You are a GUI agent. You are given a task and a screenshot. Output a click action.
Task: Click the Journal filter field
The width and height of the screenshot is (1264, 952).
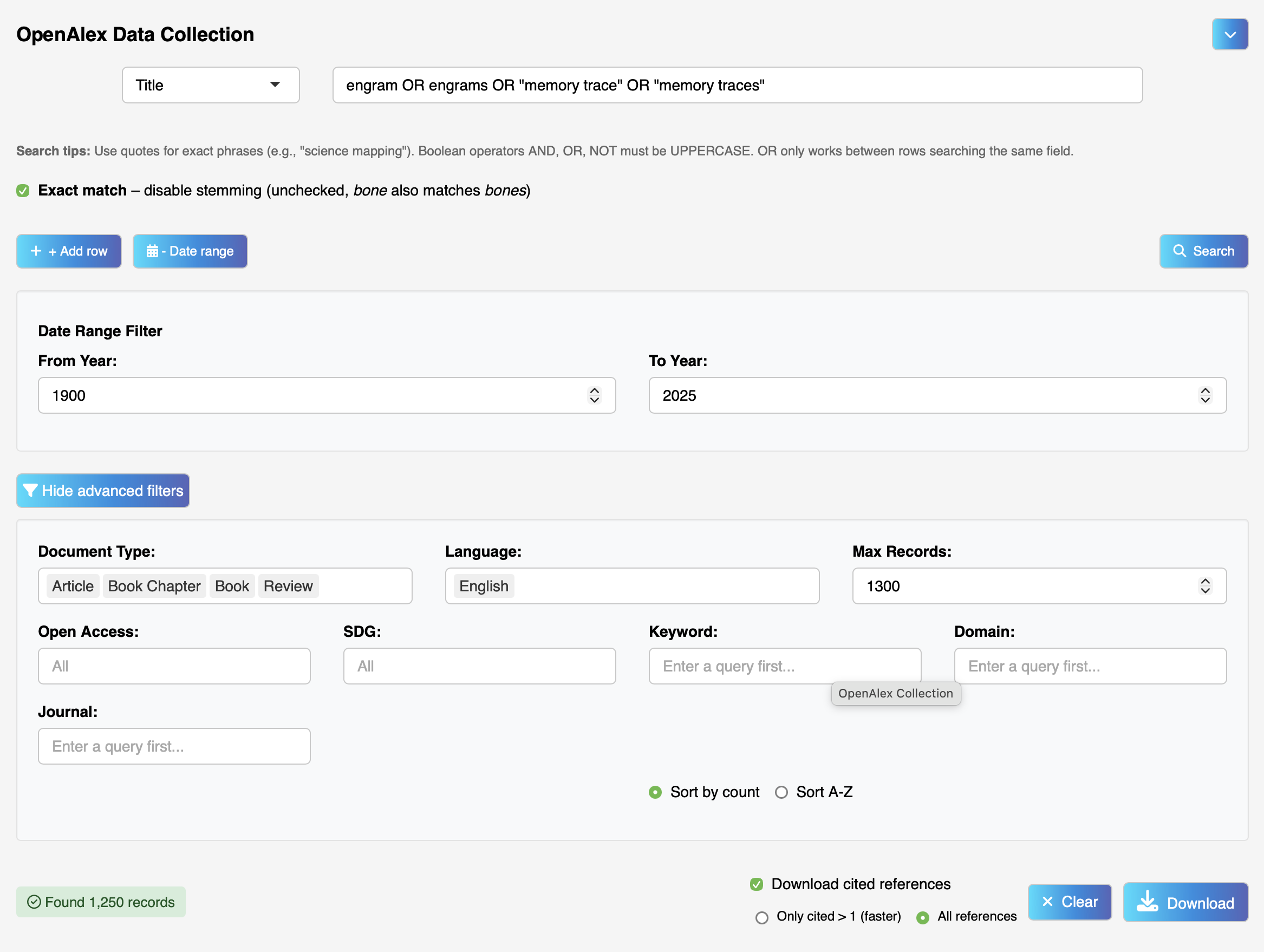click(x=174, y=746)
